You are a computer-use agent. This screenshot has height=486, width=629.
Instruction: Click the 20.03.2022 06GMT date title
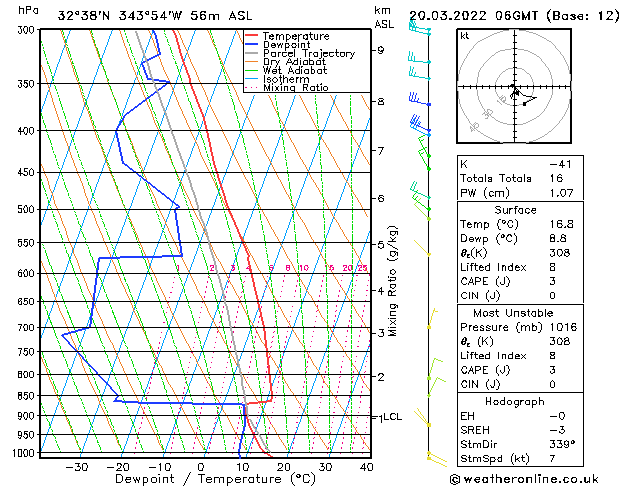pos(513,15)
